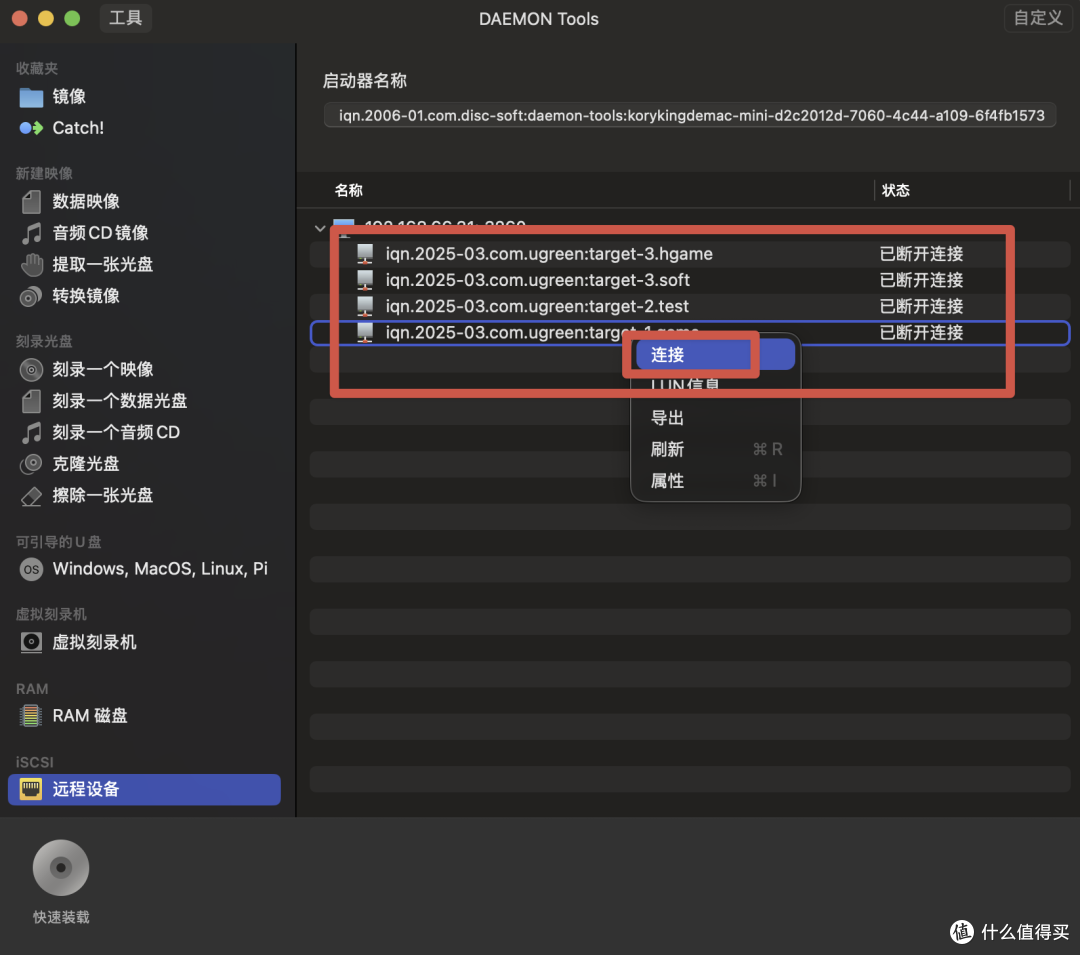This screenshot has width=1080, height=955.
Task: Select the 远程设备 network port icon
Action: point(30,789)
